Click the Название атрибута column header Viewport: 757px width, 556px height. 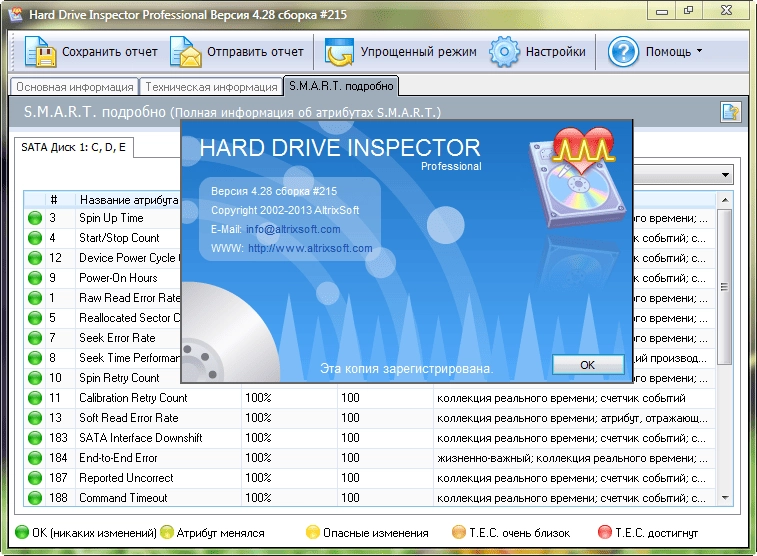(x=129, y=200)
